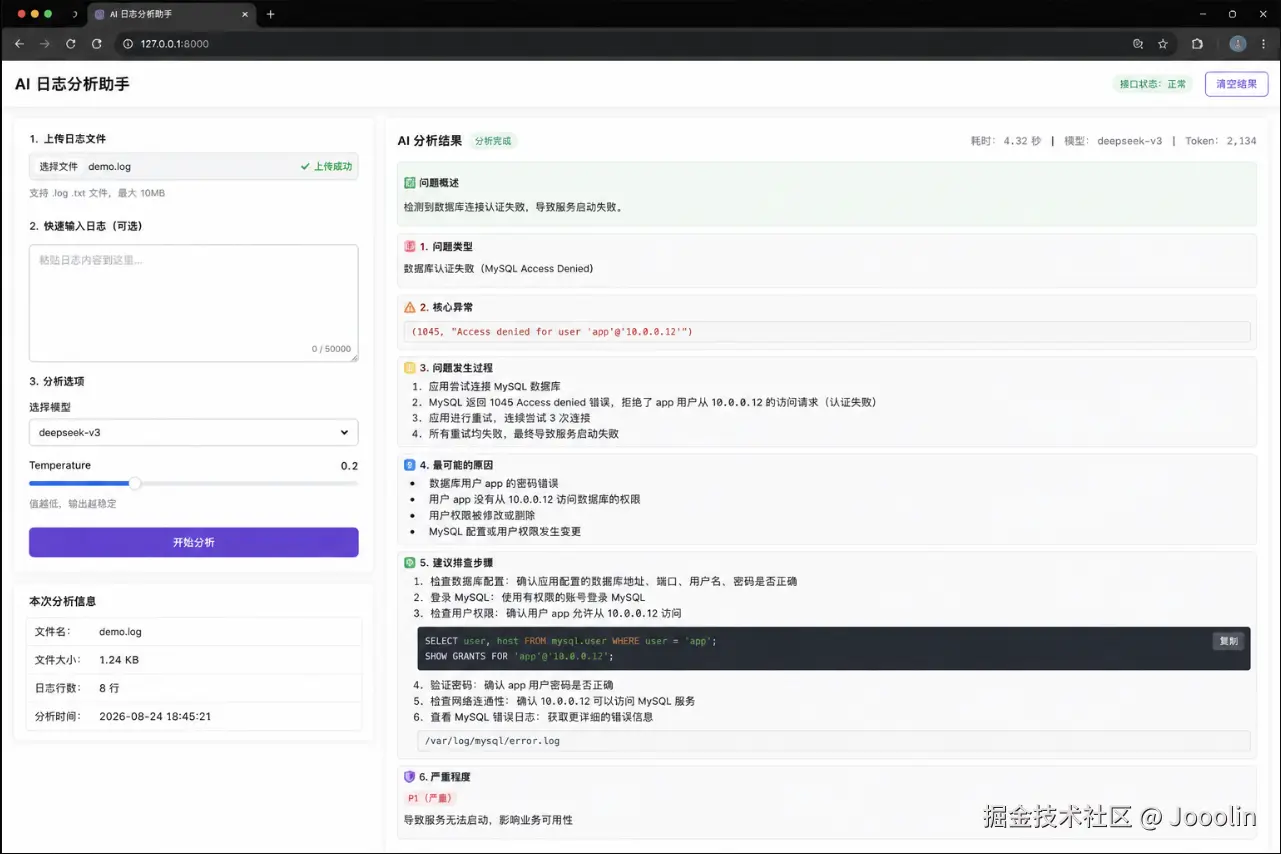
Task: Copy the SQL code with the 复制 button
Action: 1228,641
